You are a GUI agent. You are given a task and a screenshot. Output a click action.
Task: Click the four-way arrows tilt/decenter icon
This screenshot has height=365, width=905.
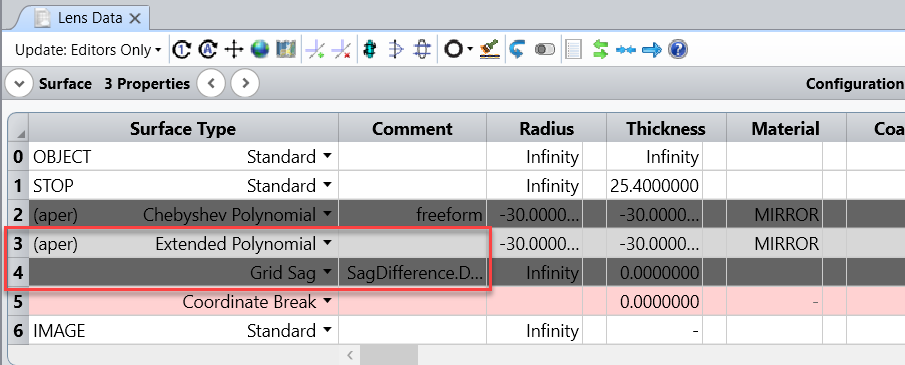coord(234,50)
